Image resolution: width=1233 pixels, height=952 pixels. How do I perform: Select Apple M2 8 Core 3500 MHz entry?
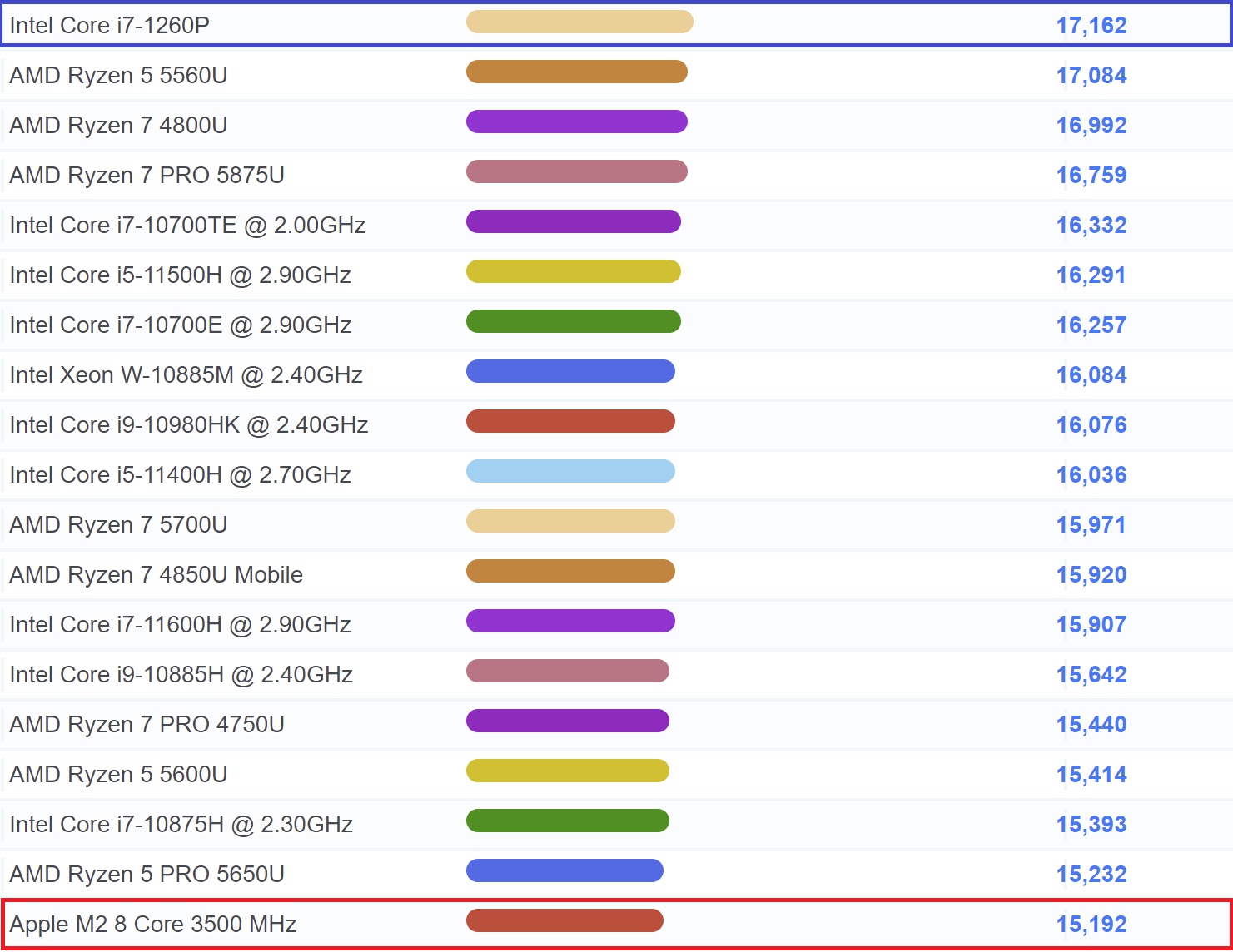[153, 924]
